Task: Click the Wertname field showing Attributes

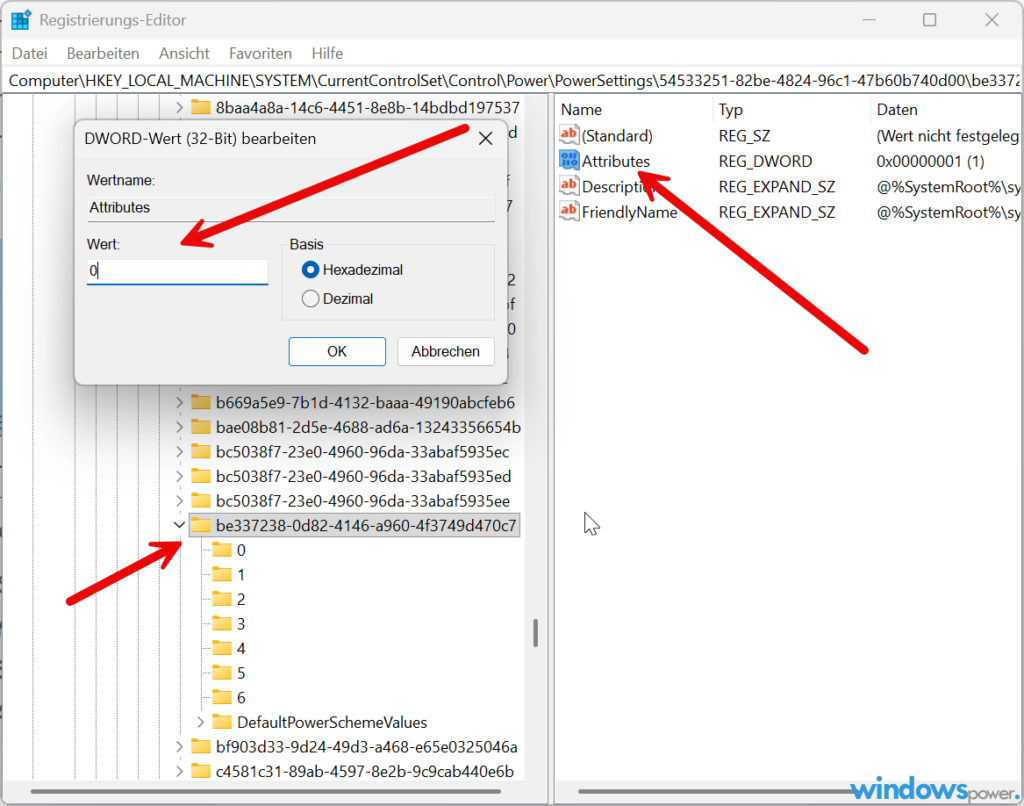Action: point(291,208)
